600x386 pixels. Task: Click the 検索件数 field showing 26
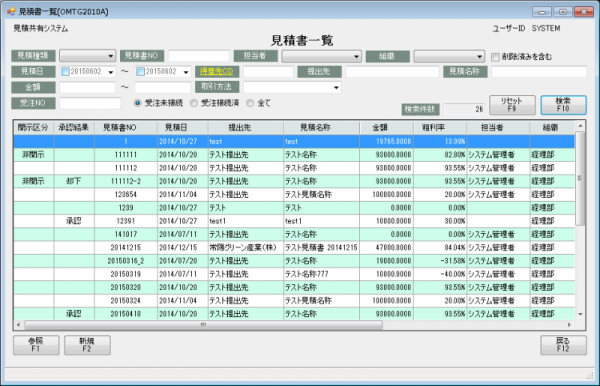[465, 109]
